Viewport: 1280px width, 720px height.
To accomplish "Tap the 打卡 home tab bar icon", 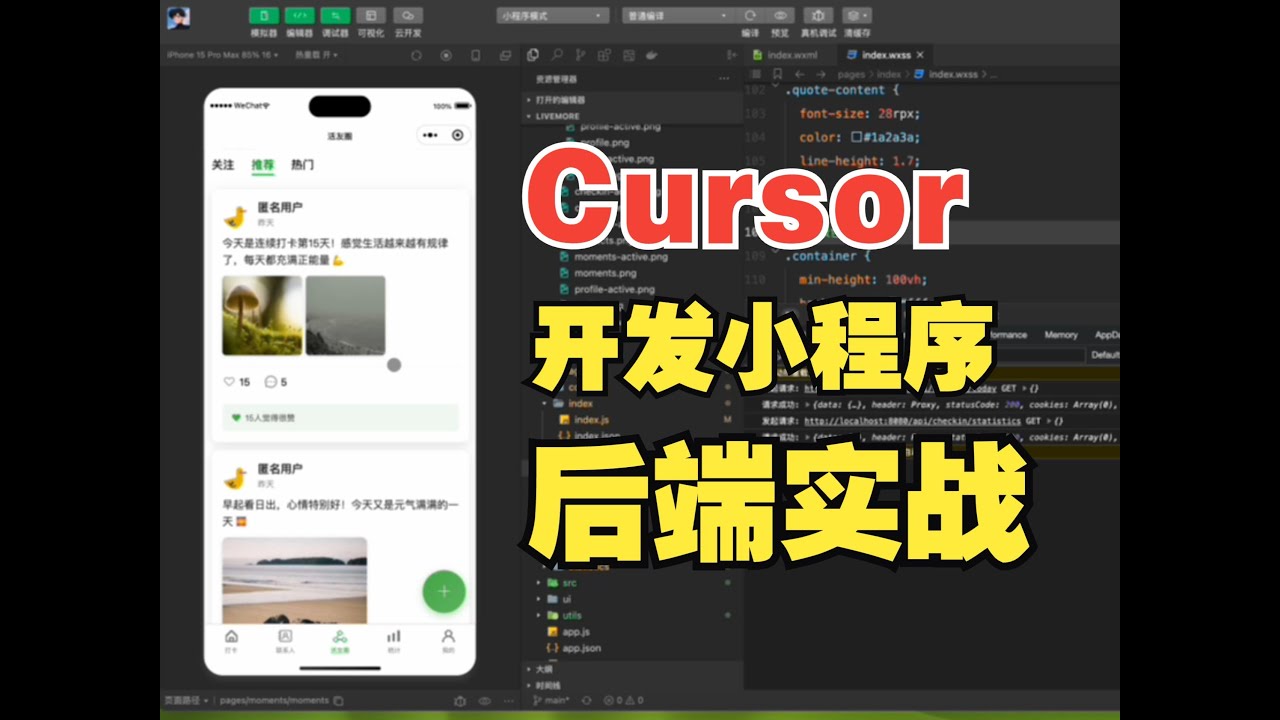I will click(x=232, y=641).
